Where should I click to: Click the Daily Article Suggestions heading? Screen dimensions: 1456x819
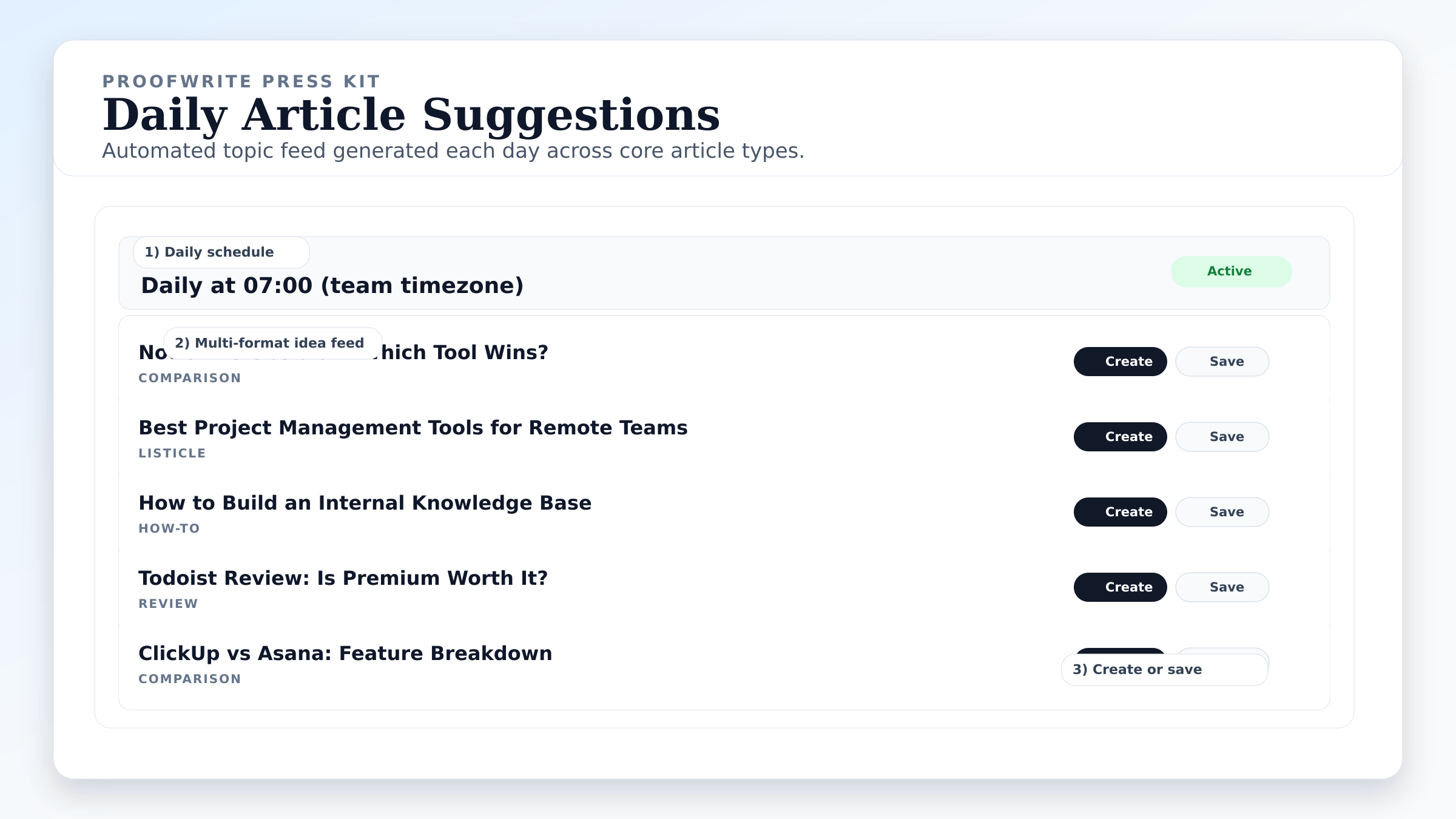(x=413, y=115)
